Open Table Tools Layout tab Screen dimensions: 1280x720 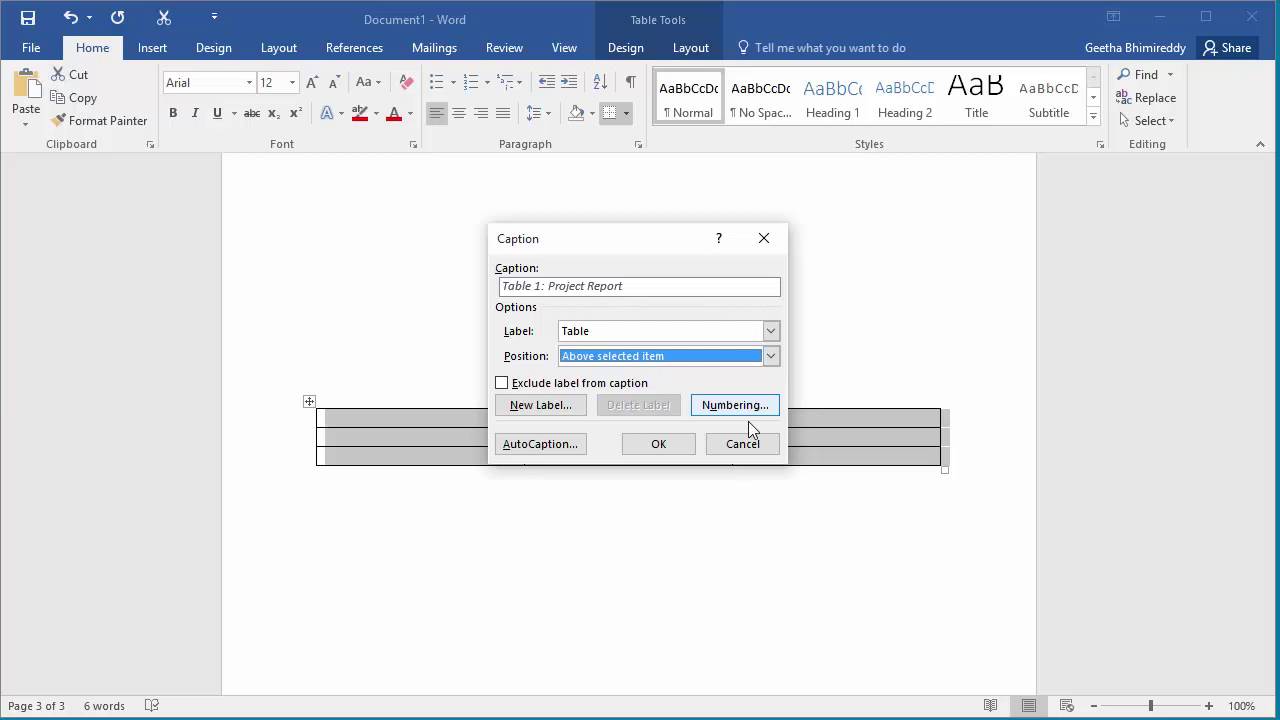pyautogui.click(x=690, y=48)
